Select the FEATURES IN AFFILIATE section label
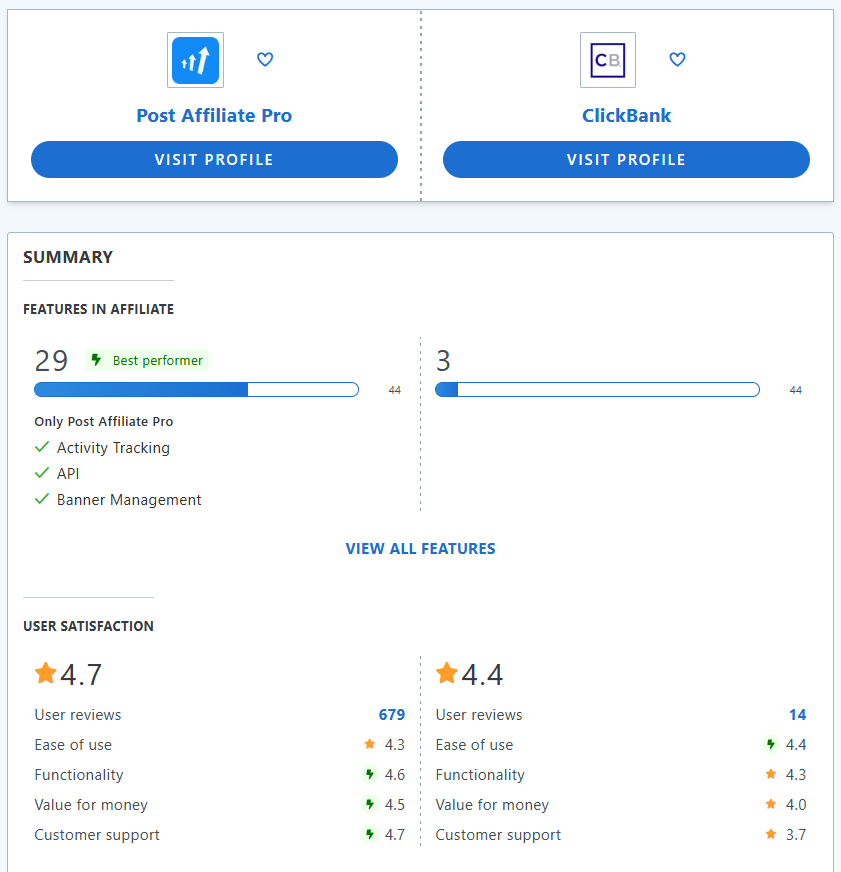841x872 pixels. 98,310
